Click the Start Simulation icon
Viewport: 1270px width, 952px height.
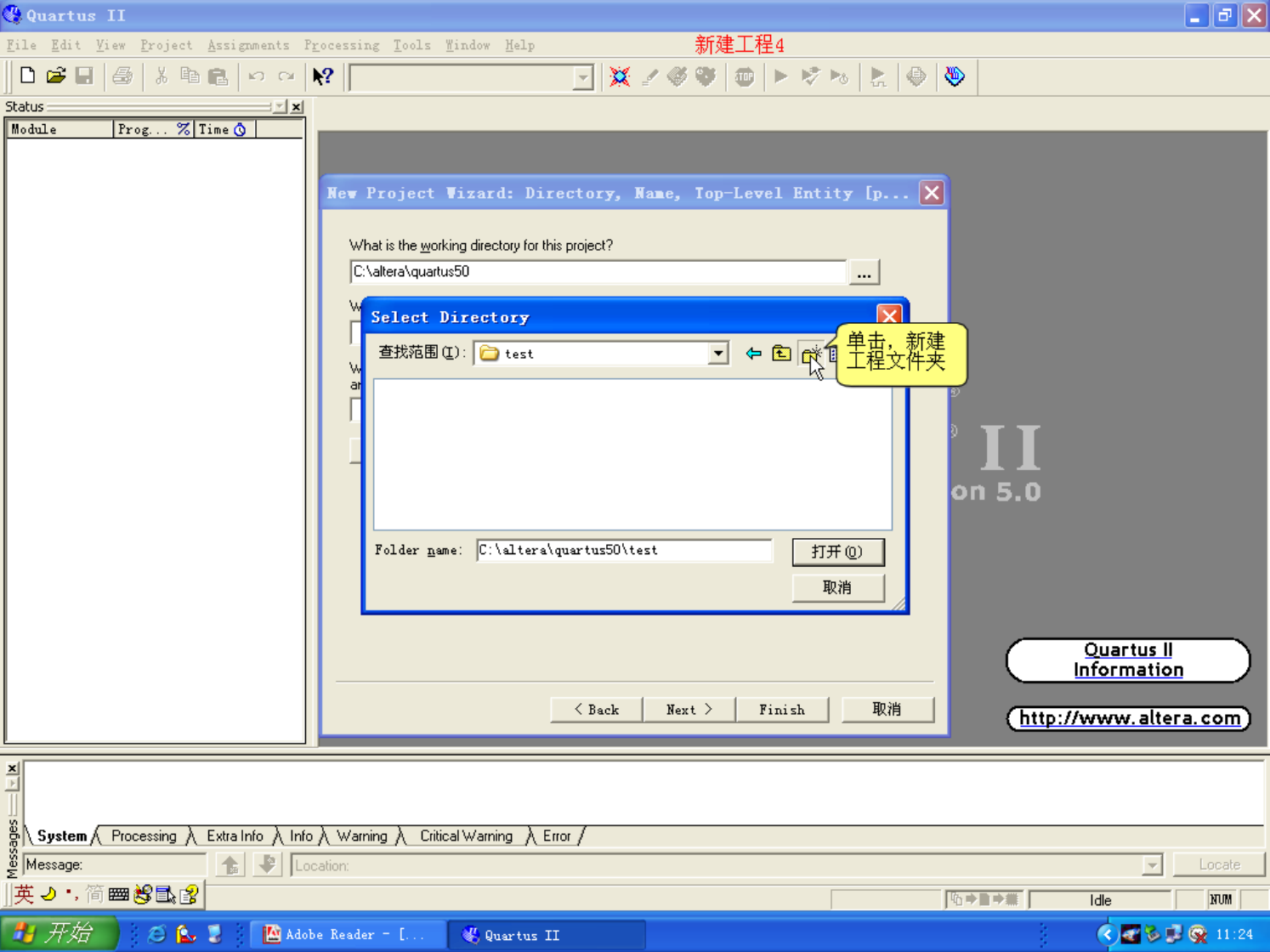point(878,76)
